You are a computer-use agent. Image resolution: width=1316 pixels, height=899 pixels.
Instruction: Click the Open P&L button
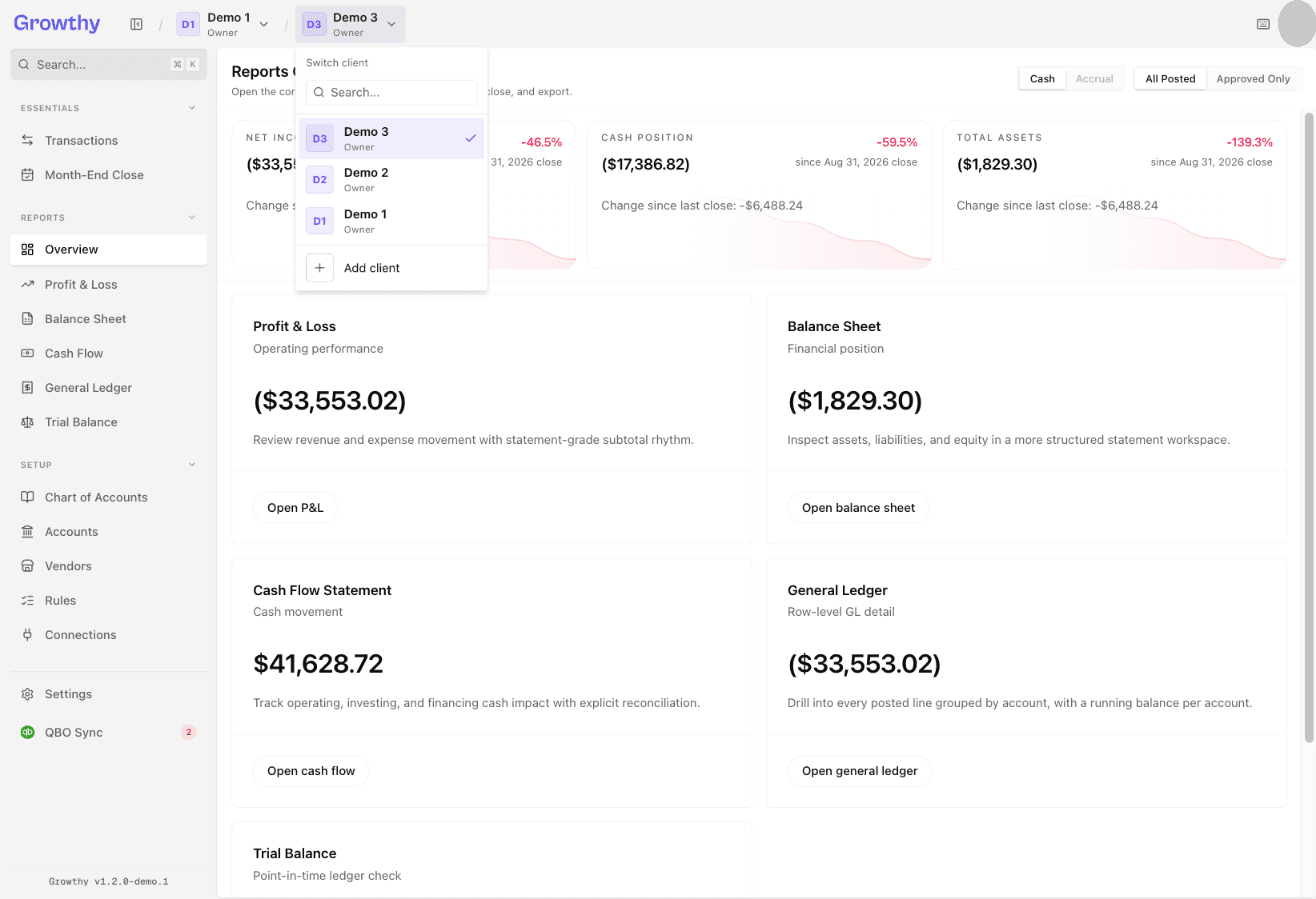(x=295, y=508)
